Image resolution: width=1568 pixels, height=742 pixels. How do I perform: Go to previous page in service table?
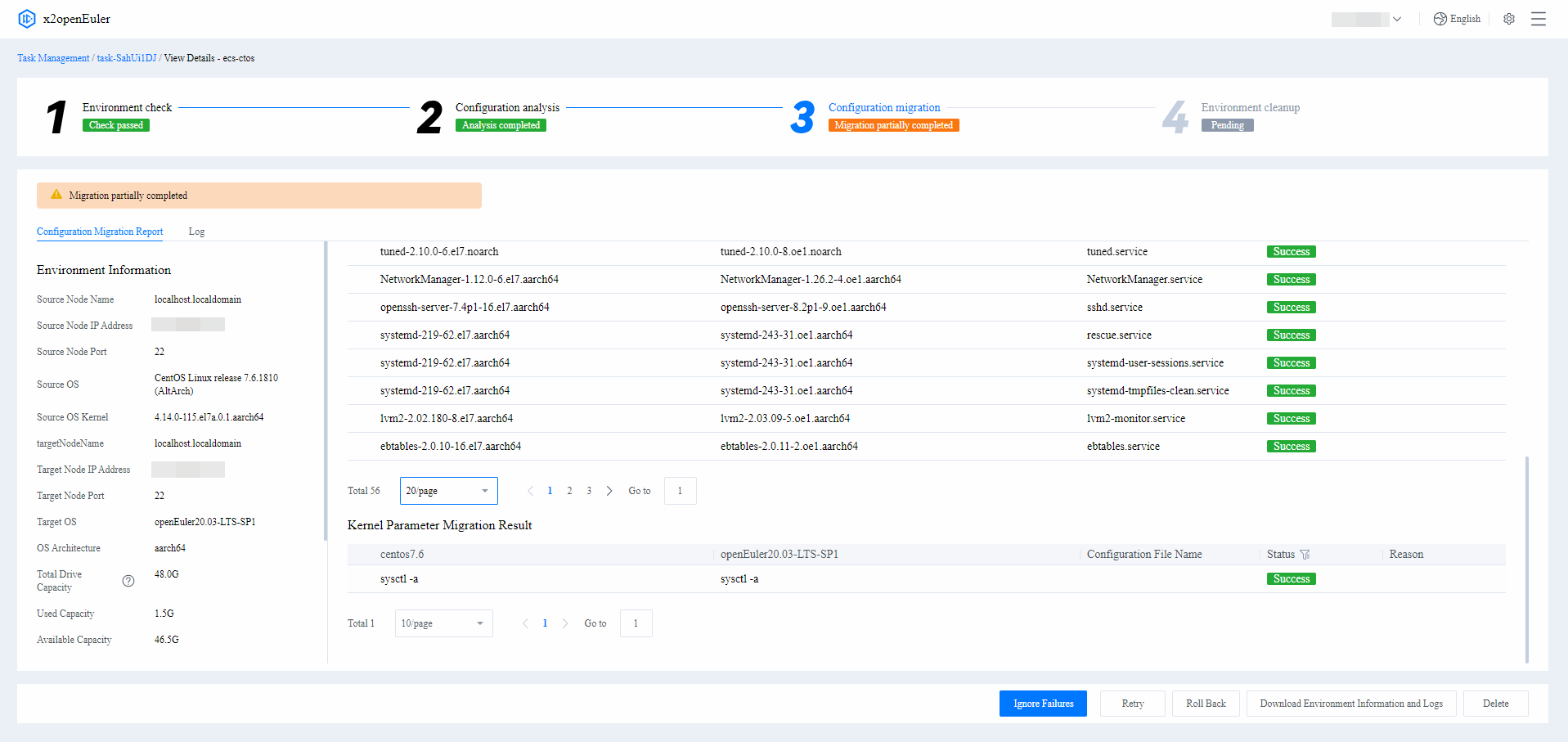530,491
